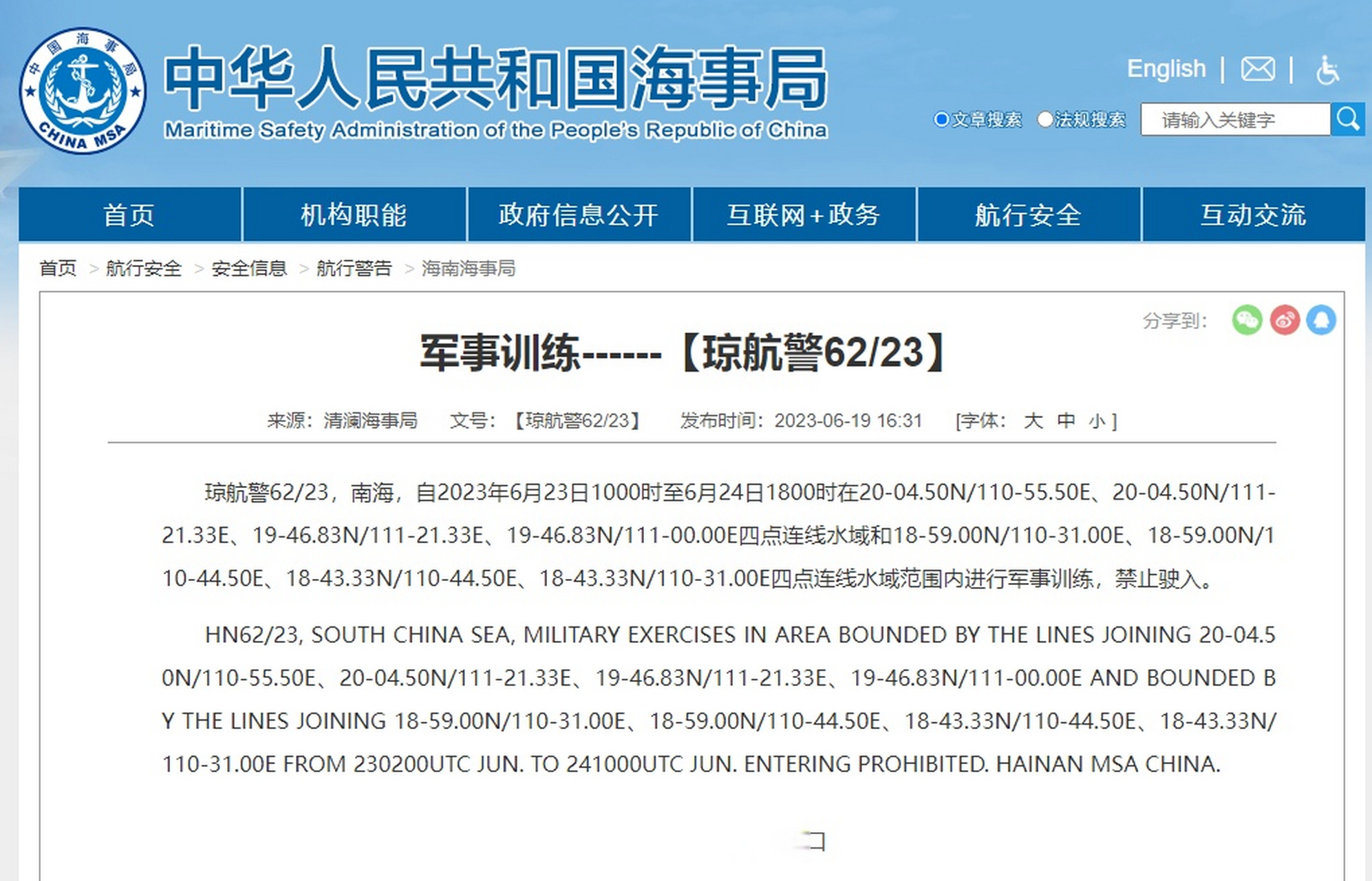Click the China MSA anchor logo
1372x881 pixels.
83,91
